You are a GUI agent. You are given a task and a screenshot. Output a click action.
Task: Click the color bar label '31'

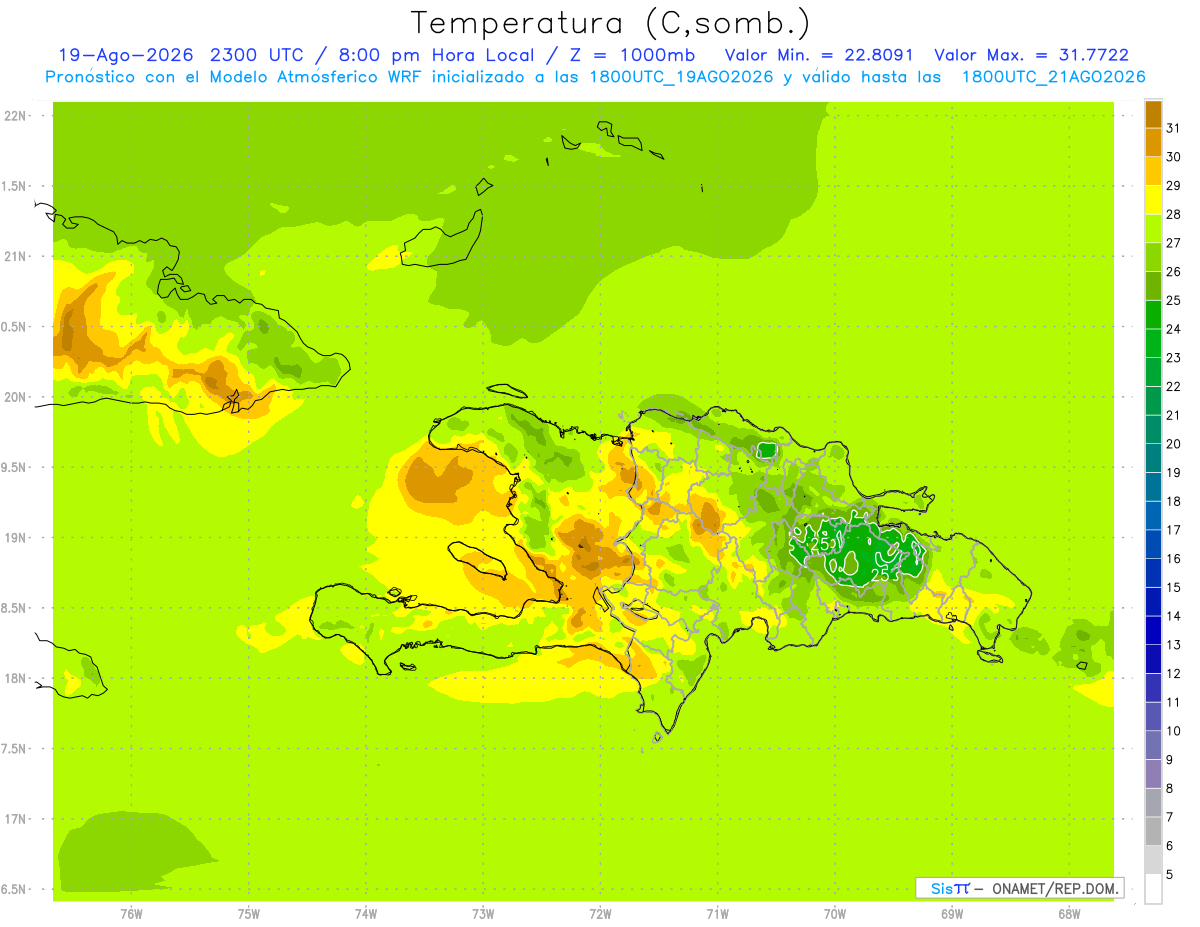[1173, 128]
